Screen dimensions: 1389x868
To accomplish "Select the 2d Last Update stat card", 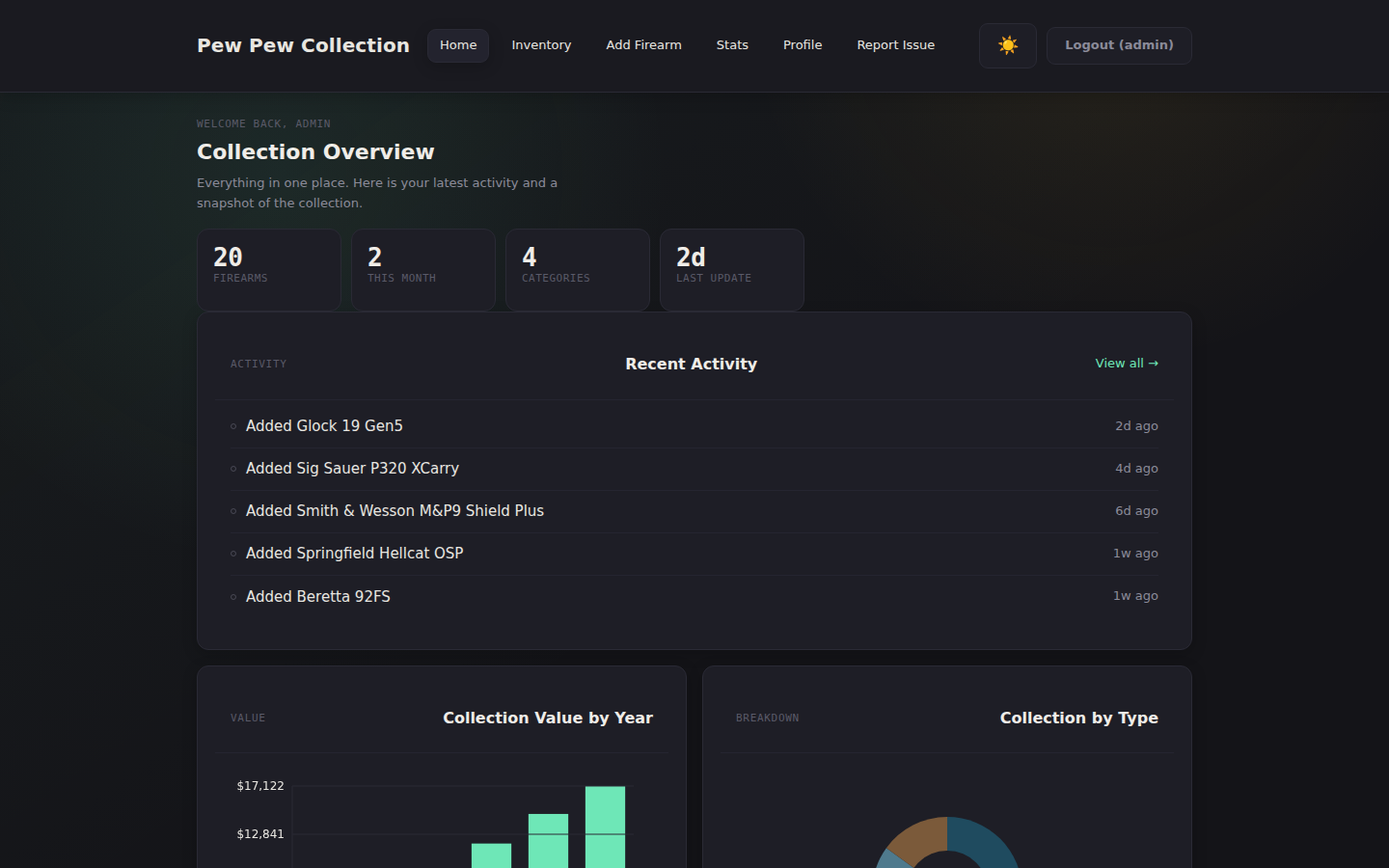I will [732, 270].
